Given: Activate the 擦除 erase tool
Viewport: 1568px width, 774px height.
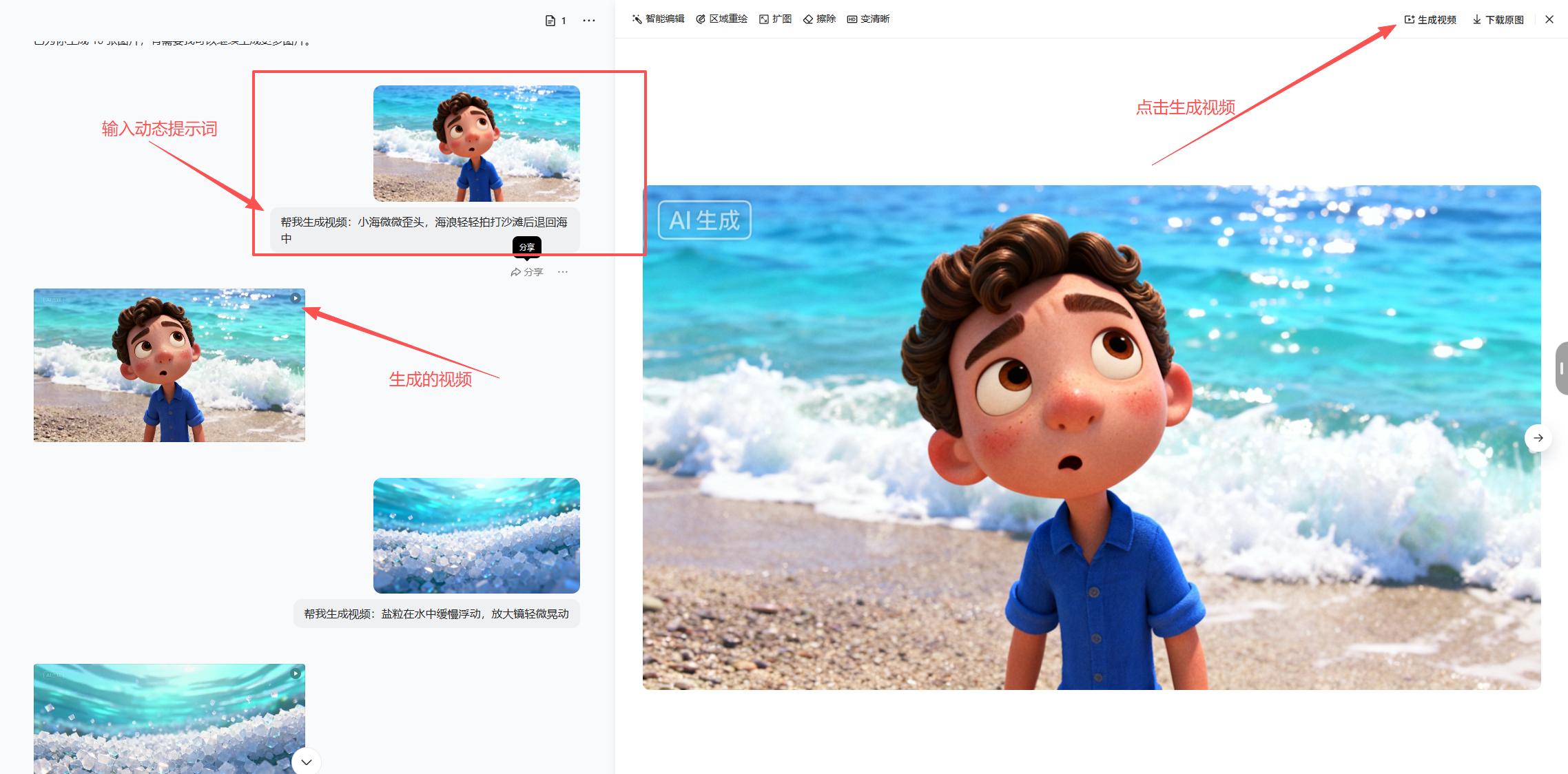Looking at the screenshot, I should pos(819,19).
